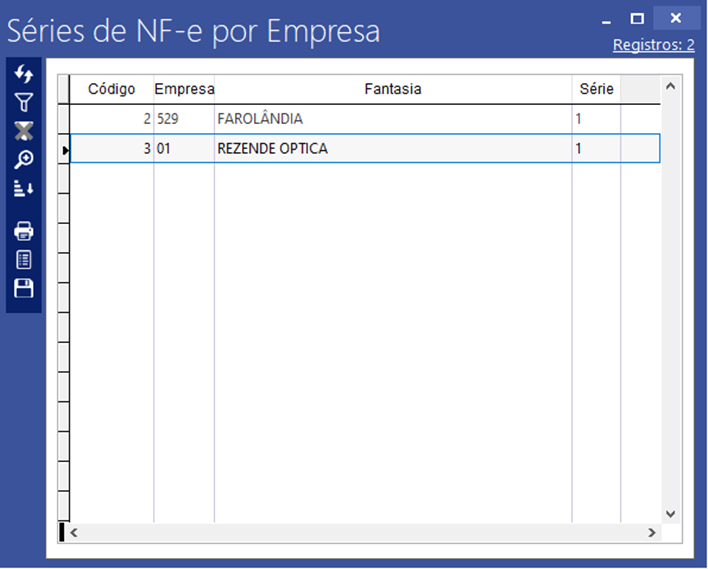Click the vertical scrollbar up arrow
This screenshot has height=569, width=708.
click(x=671, y=87)
